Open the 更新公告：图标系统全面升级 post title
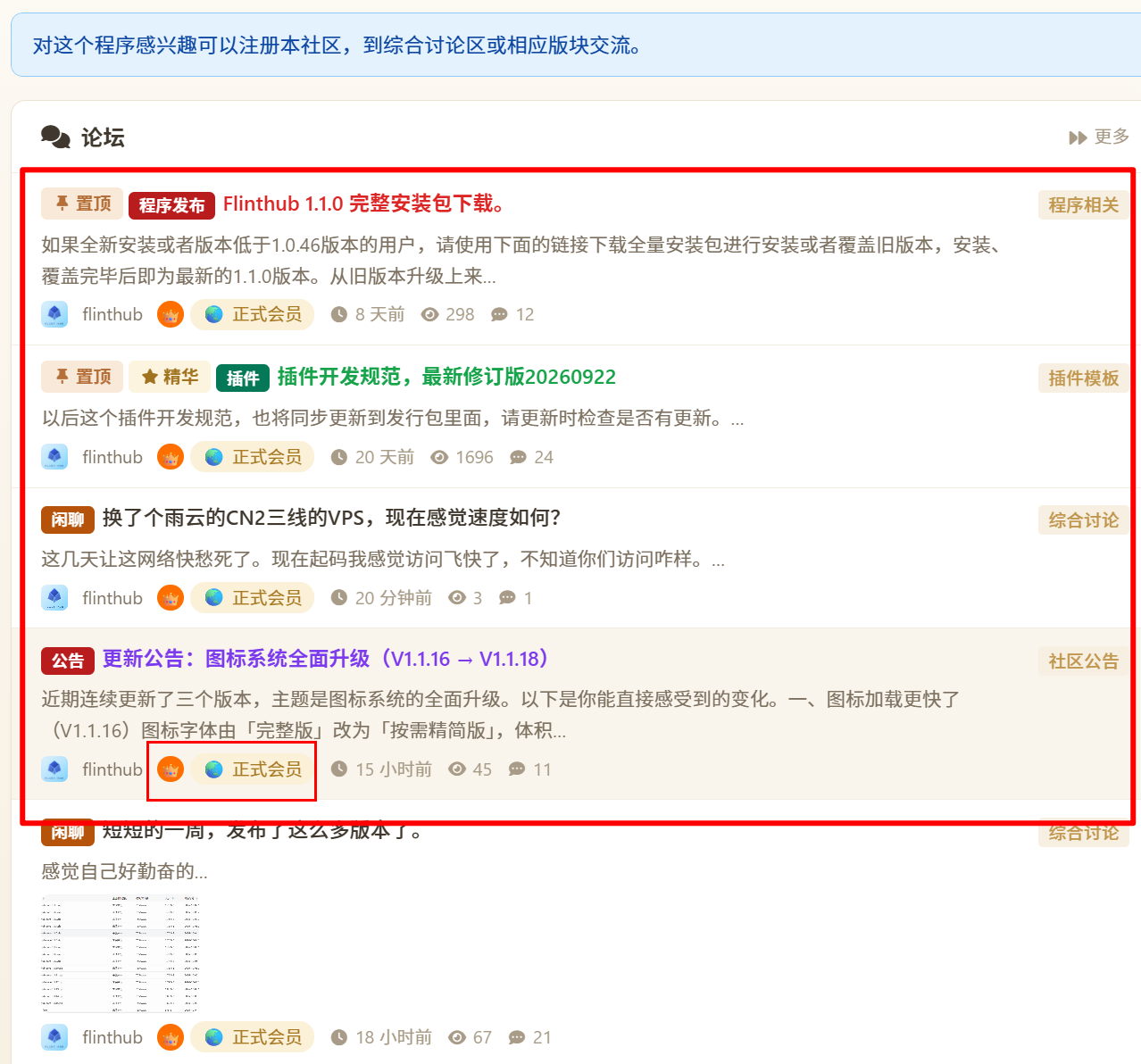The image size is (1141, 1064). click(326, 659)
